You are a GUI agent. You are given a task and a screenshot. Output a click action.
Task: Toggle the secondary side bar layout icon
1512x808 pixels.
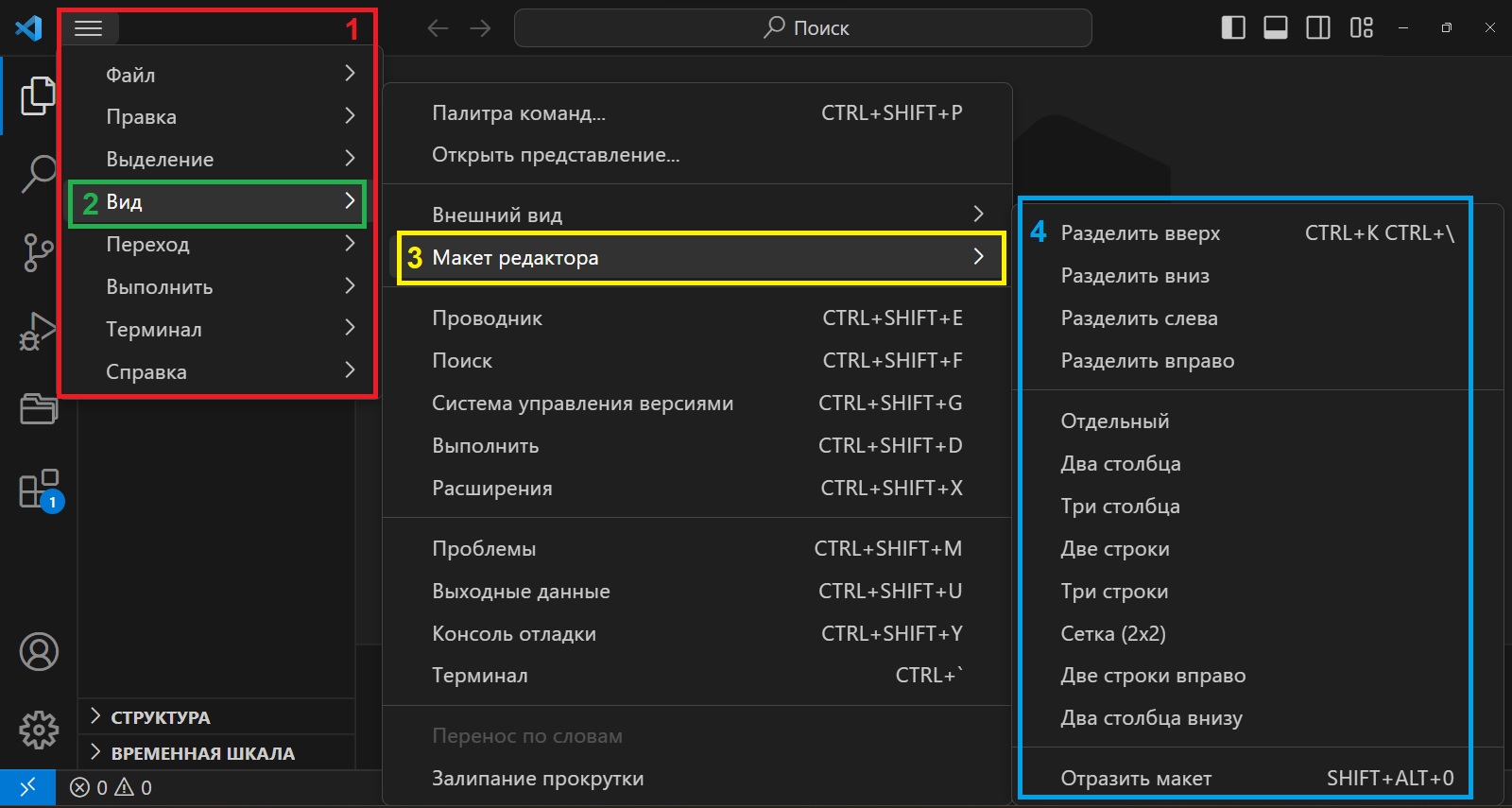tap(1318, 28)
